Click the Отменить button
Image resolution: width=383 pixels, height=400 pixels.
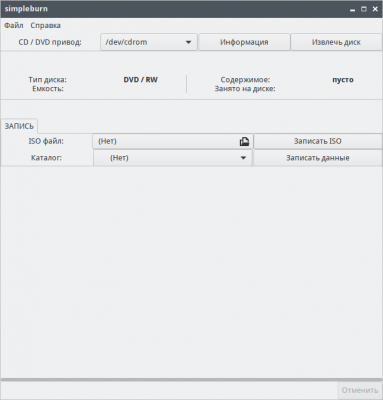pyautogui.click(x=360, y=390)
